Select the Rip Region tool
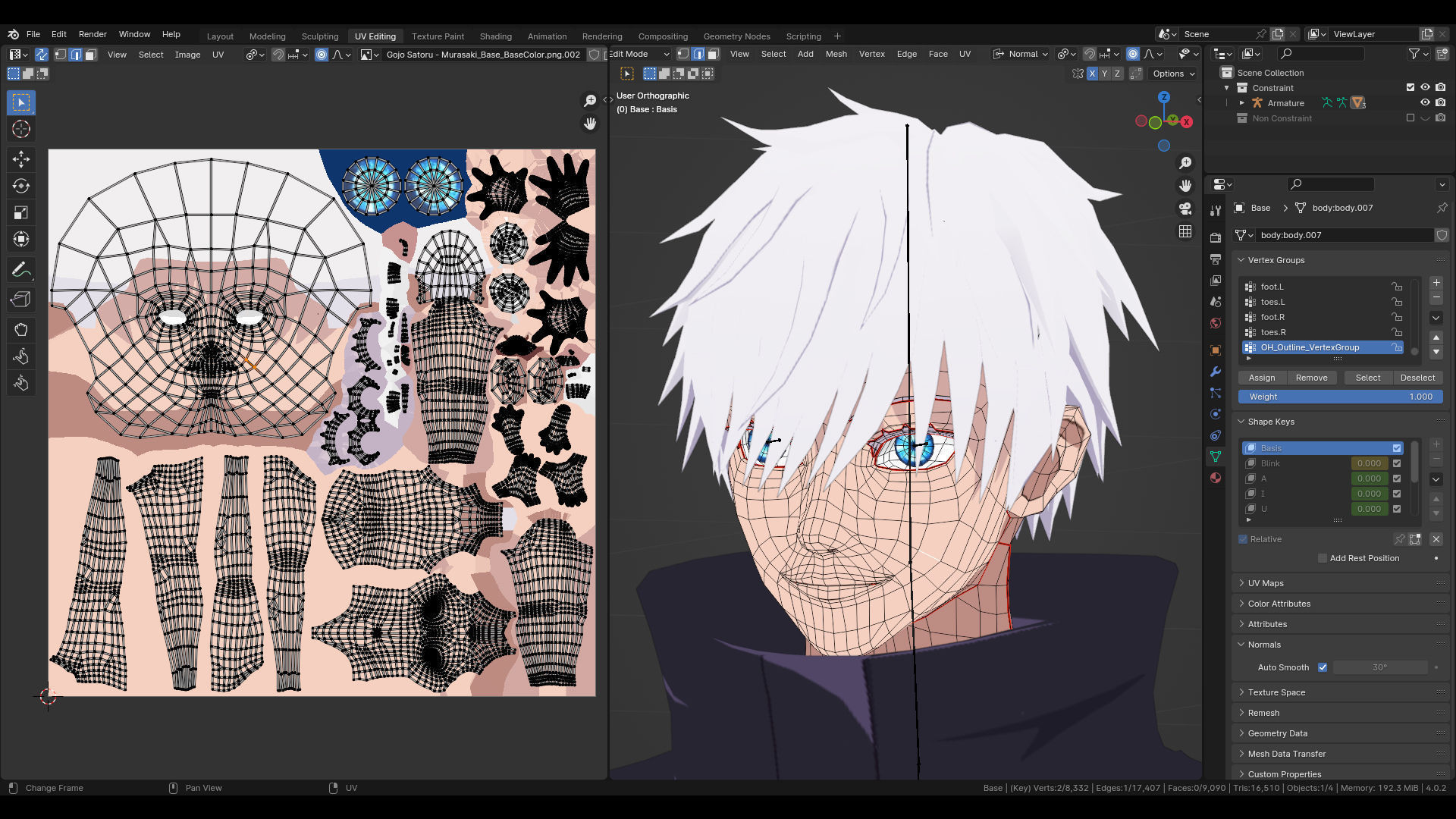1456x819 pixels. coord(21,300)
